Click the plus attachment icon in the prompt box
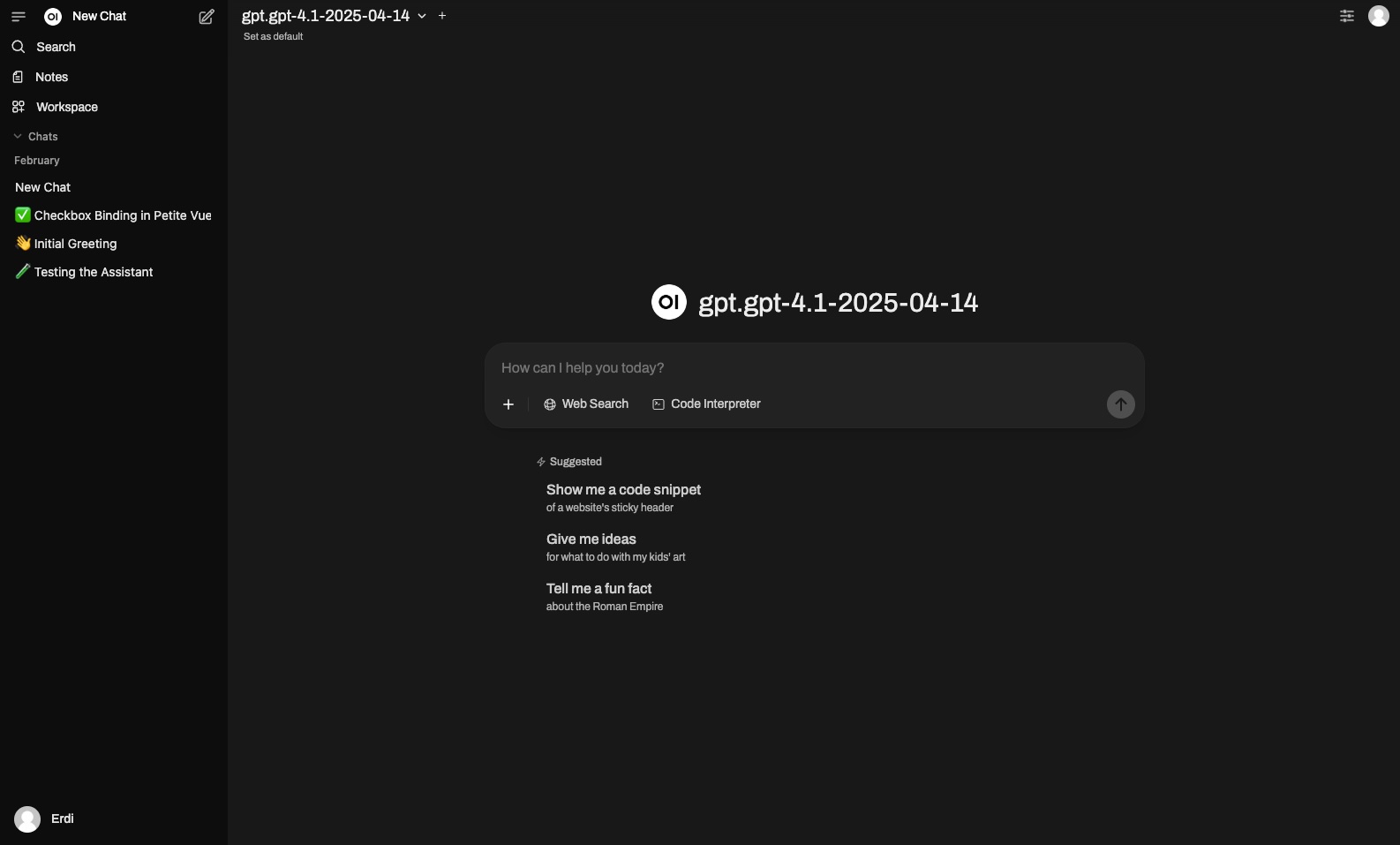This screenshot has width=1400, height=845. pyautogui.click(x=508, y=404)
